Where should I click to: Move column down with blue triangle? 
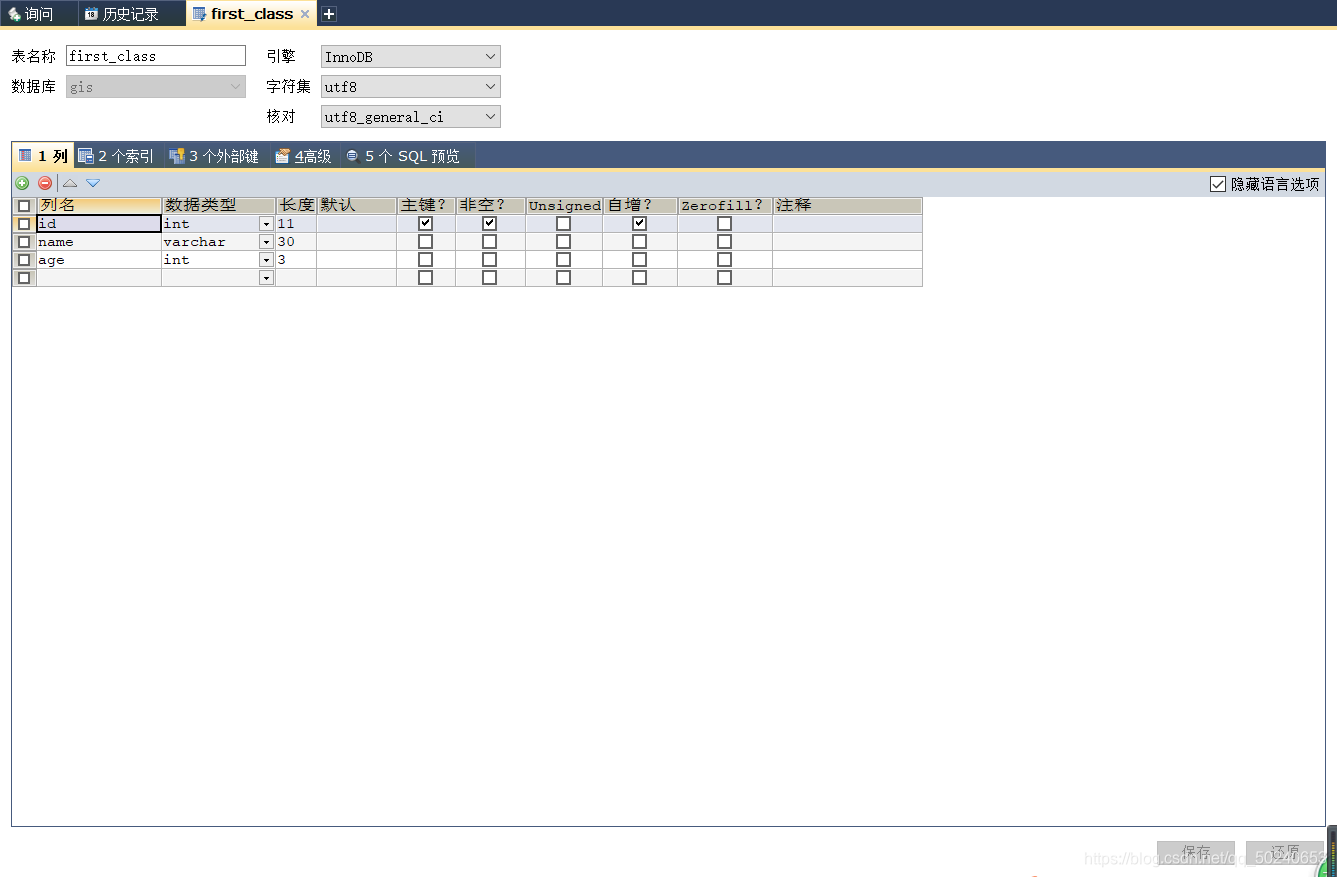point(93,183)
